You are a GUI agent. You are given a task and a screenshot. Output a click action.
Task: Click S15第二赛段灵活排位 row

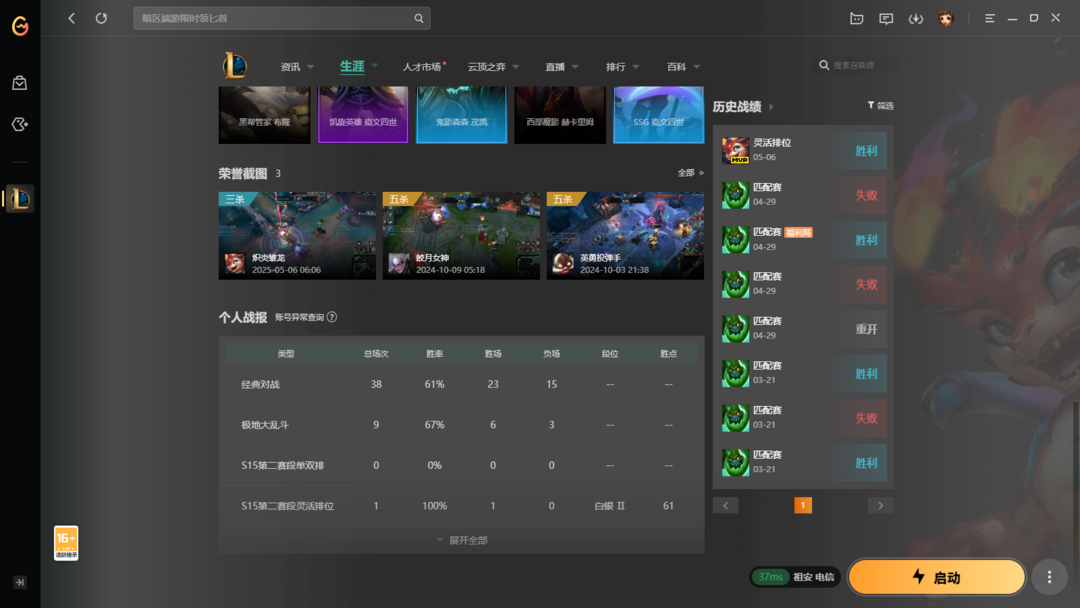click(461, 505)
